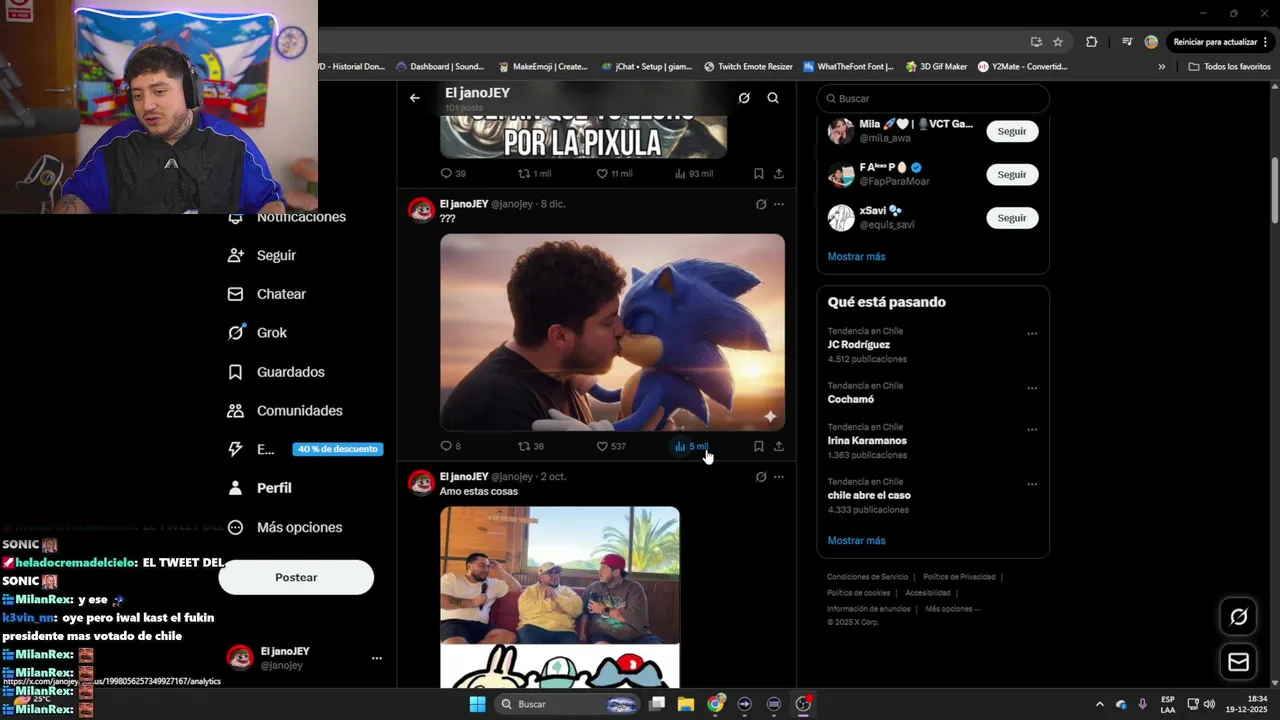Viewport: 1280px width, 720px height.
Task: Open Perfil in the sidebar
Action: tap(259, 488)
